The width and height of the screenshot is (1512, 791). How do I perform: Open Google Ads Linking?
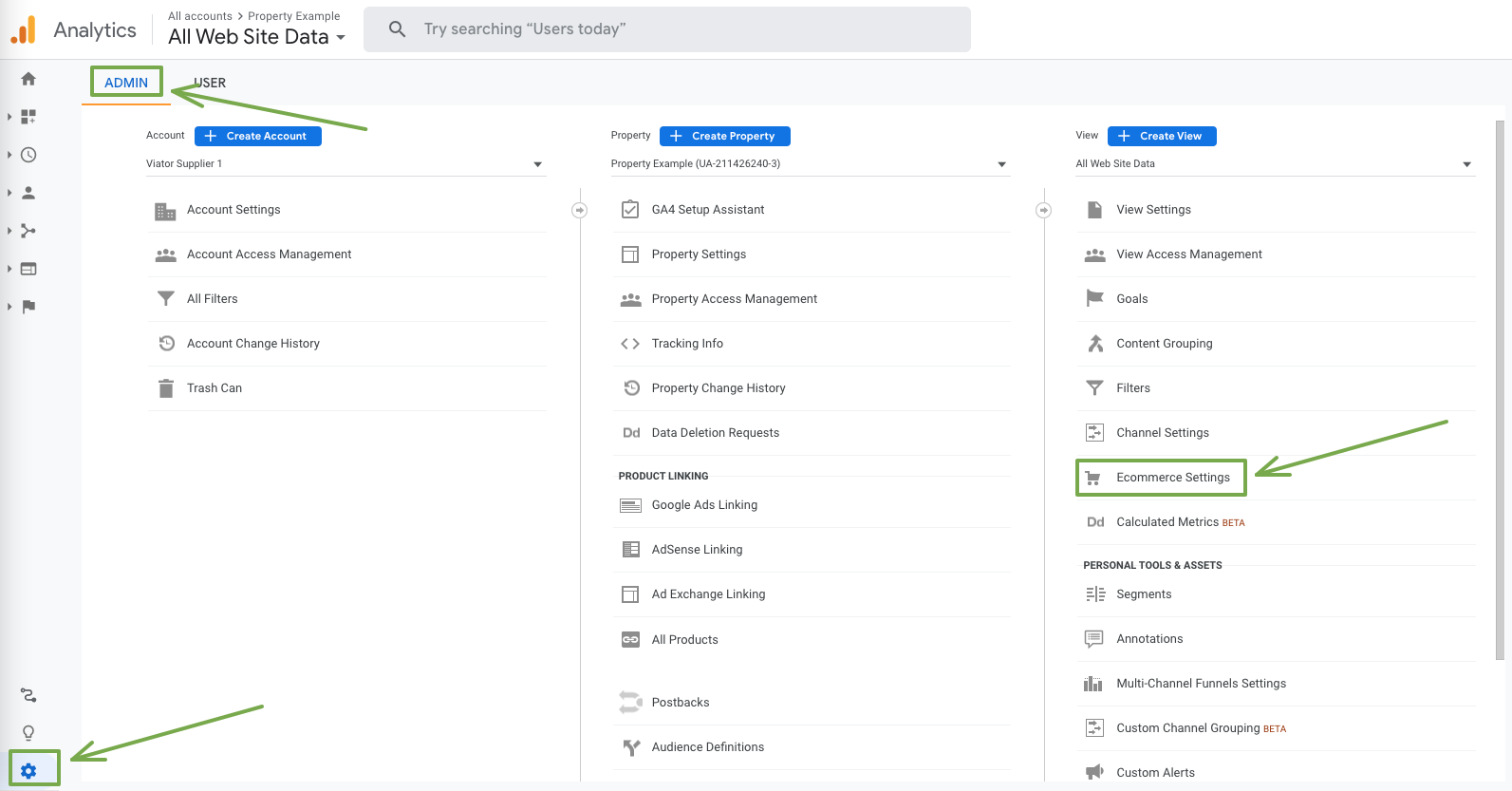704,505
